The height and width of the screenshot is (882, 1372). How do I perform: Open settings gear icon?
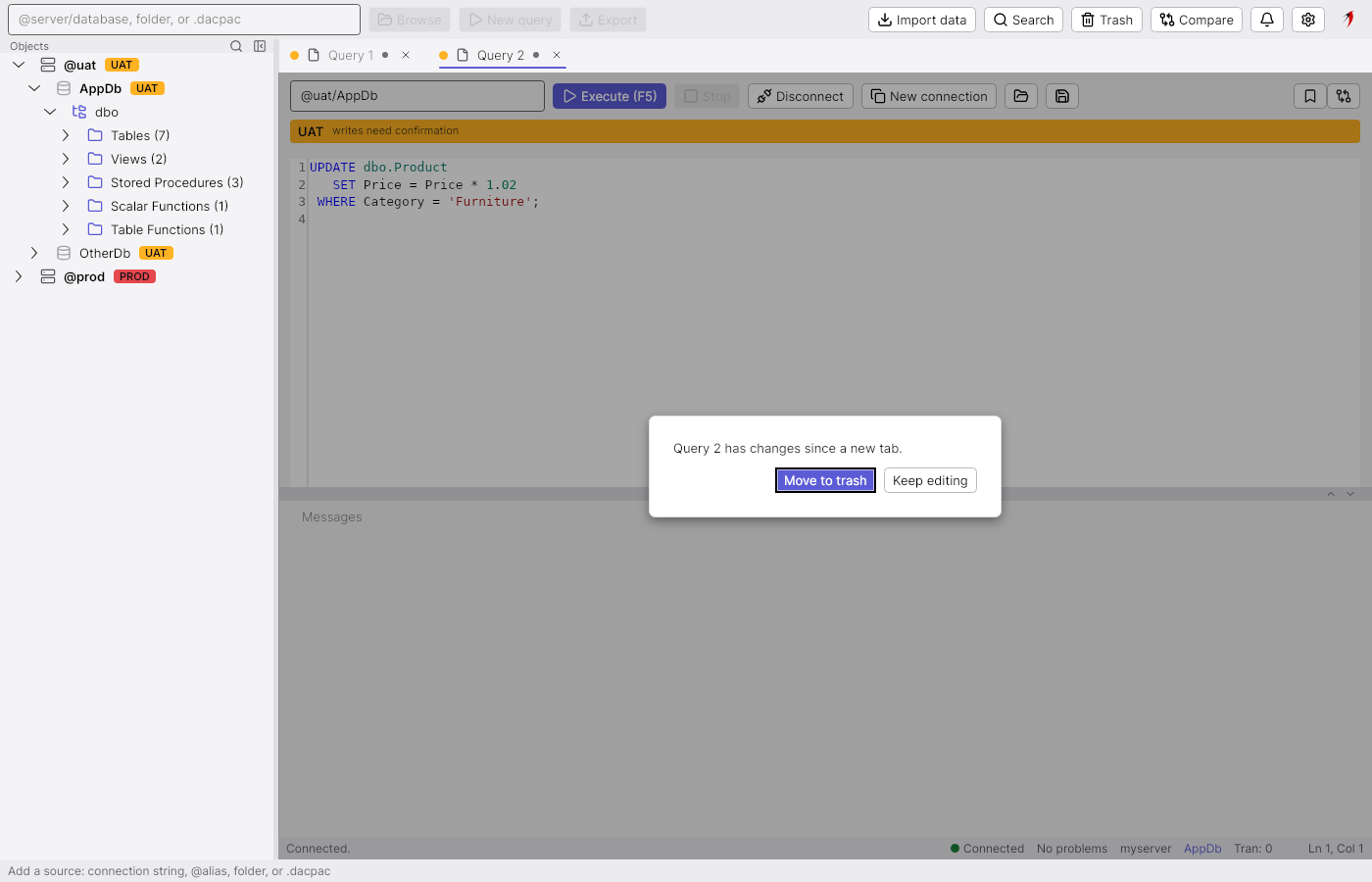coord(1308,20)
